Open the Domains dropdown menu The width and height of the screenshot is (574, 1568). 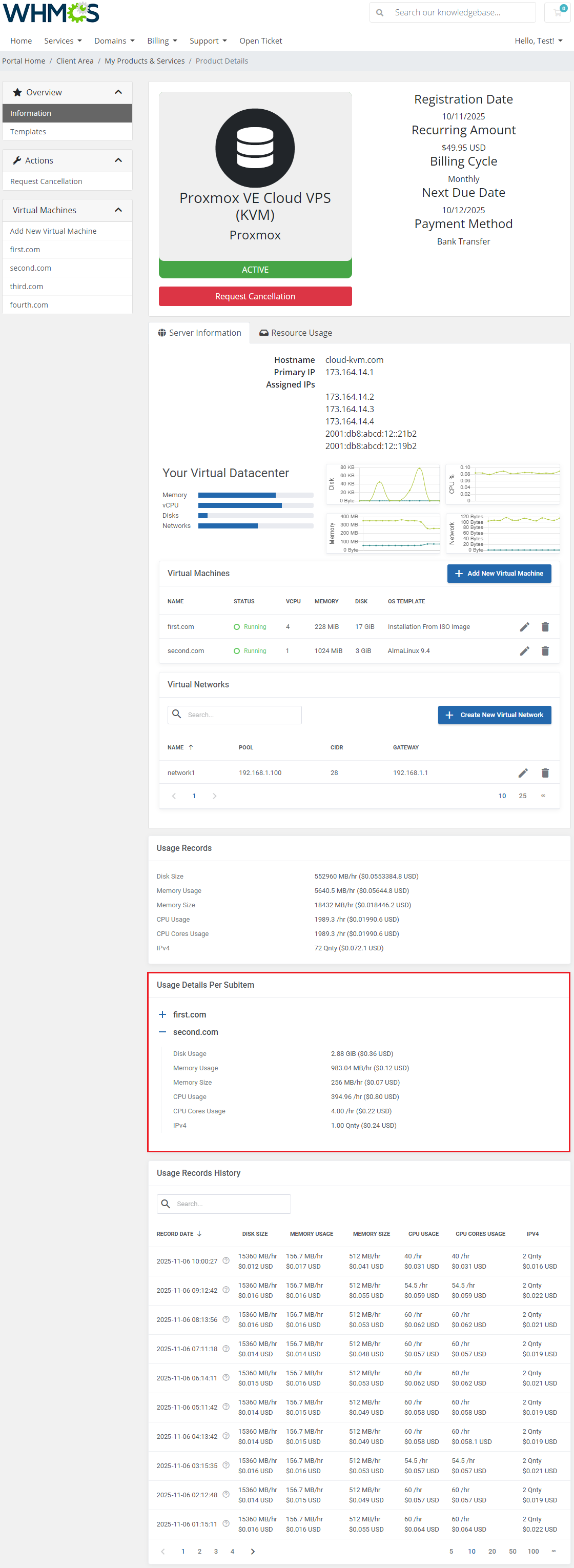(114, 41)
